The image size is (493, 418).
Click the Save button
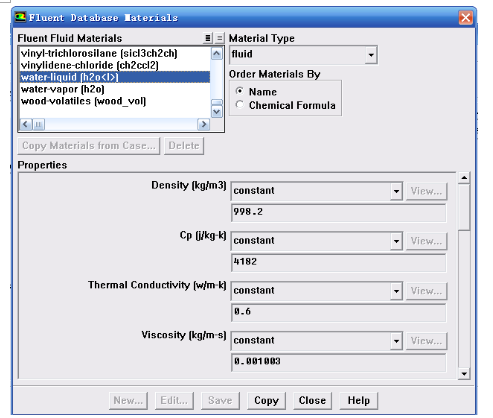coord(220,400)
